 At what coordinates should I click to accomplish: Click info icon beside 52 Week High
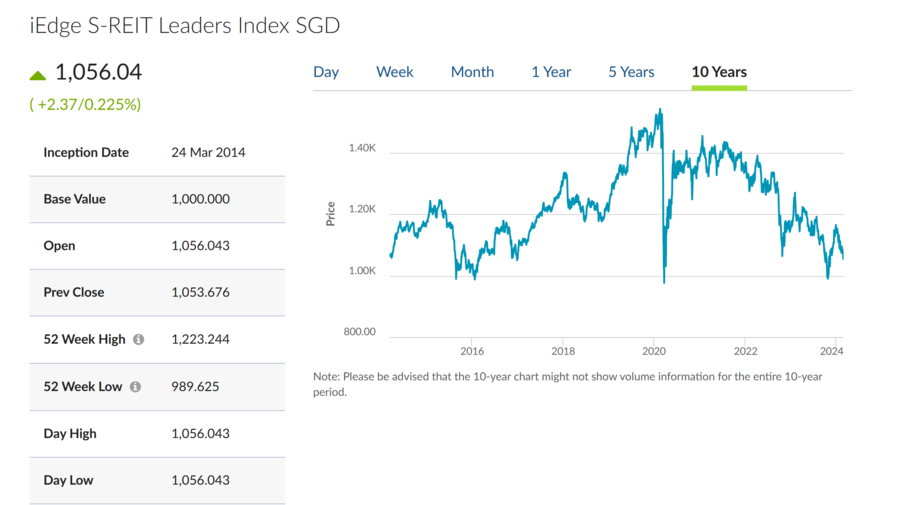tap(138, 339)
